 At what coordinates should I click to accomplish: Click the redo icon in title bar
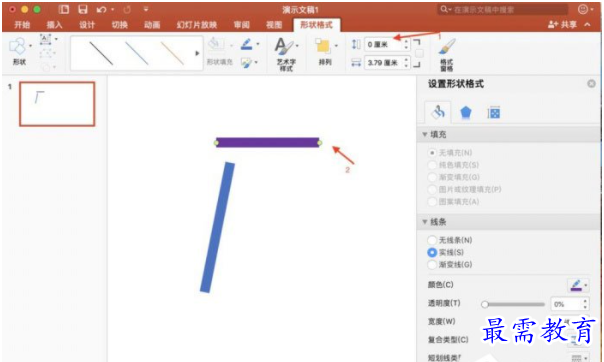point(127,9)
